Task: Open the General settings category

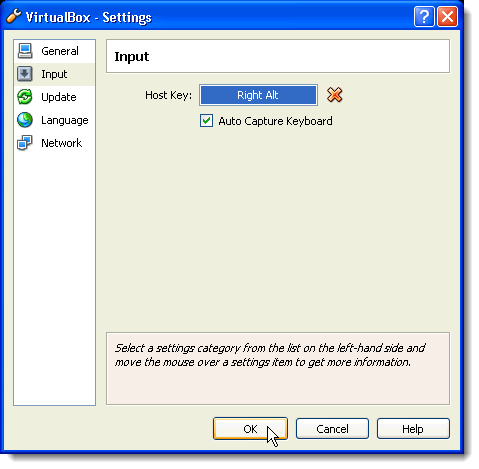Action: click(55, 51)
